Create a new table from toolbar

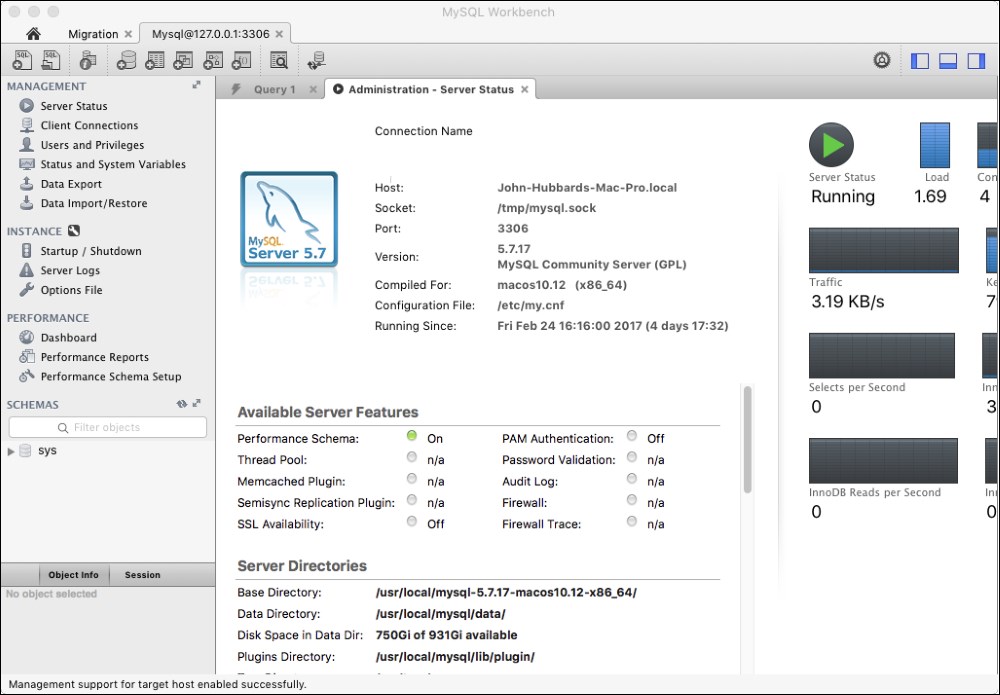pos(155,60)
